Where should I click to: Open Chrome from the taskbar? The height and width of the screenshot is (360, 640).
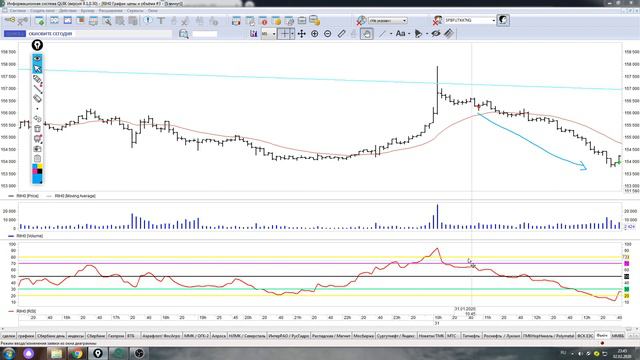pyautogui.click(x=77, y=353)
